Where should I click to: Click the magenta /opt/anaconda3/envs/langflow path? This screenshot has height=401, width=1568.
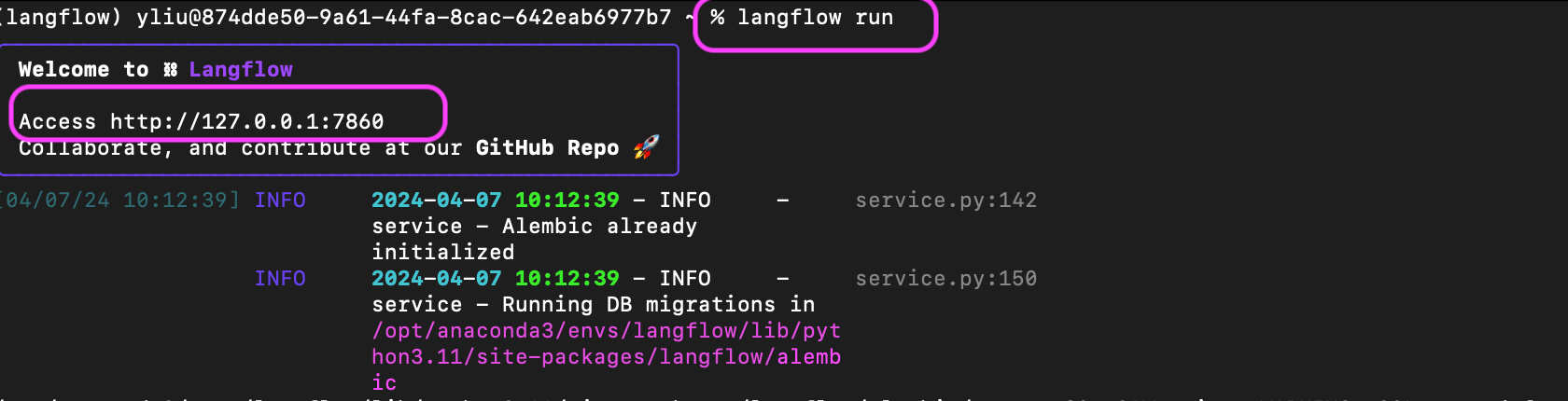tap(607, 357)
